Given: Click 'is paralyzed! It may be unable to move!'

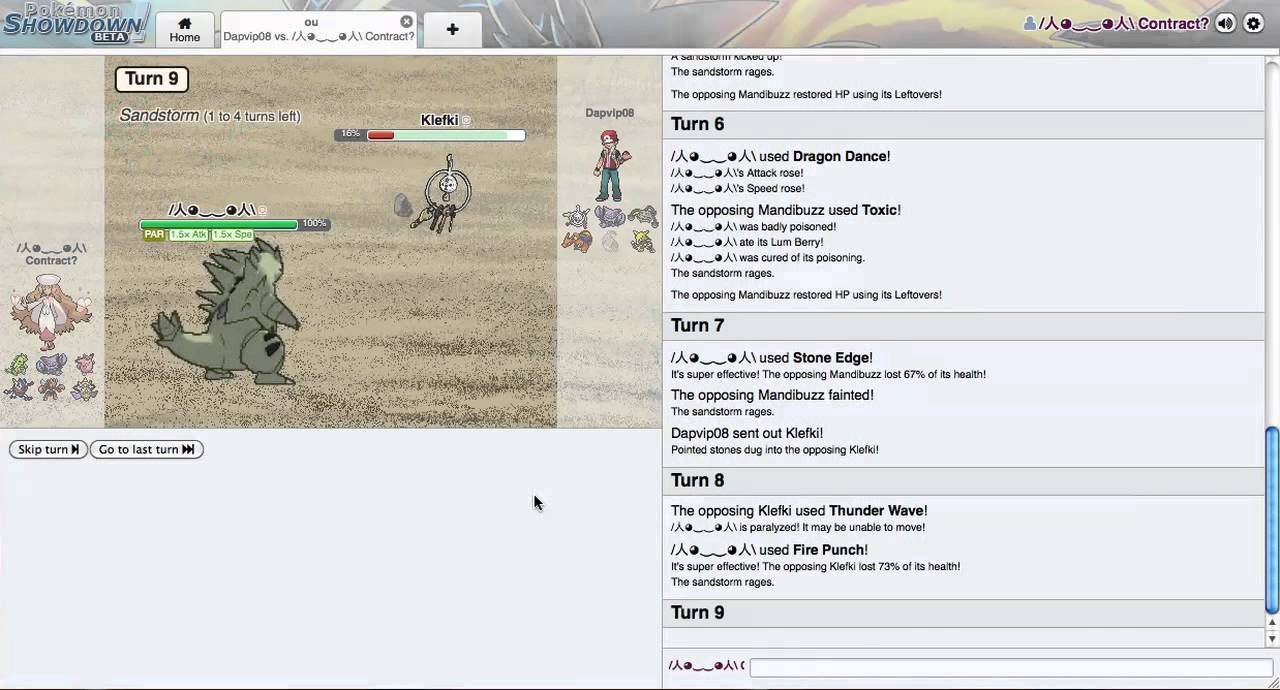Looking at the screenshot, I should (x=798, y=527).
